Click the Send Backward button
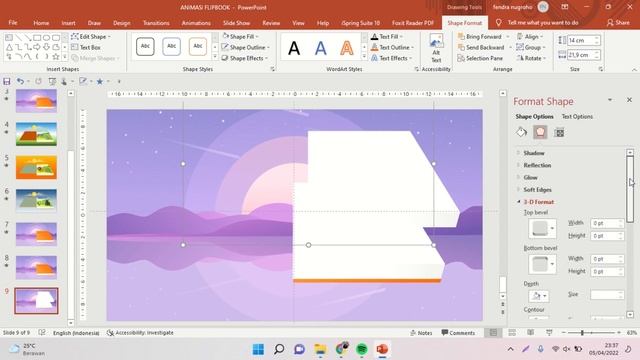This screenshot has width=640, height=360. click(x=481, y=47)
